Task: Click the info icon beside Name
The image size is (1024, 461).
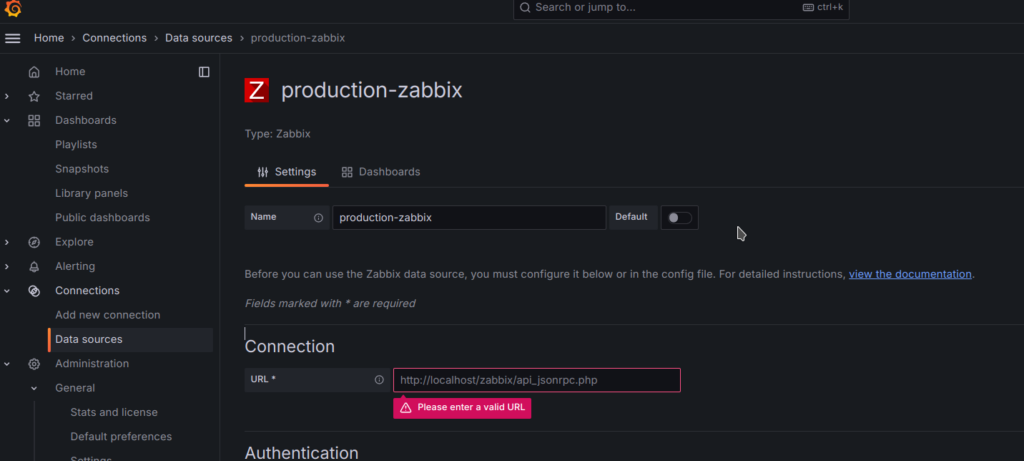Action: [x=319, y=217]
